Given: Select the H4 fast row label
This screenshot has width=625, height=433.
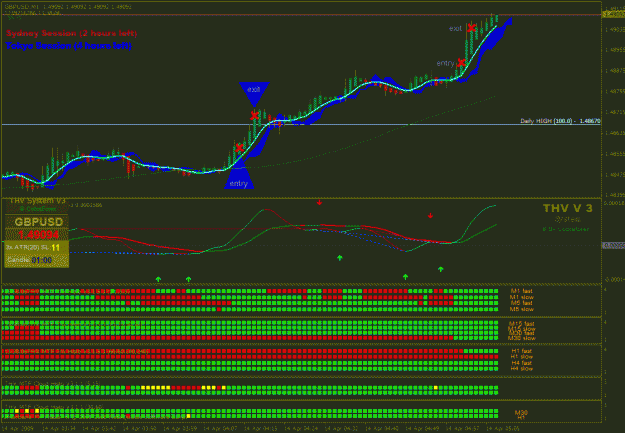Looking at the screenshot, I should pyautogui.click(x=521, y=363).
